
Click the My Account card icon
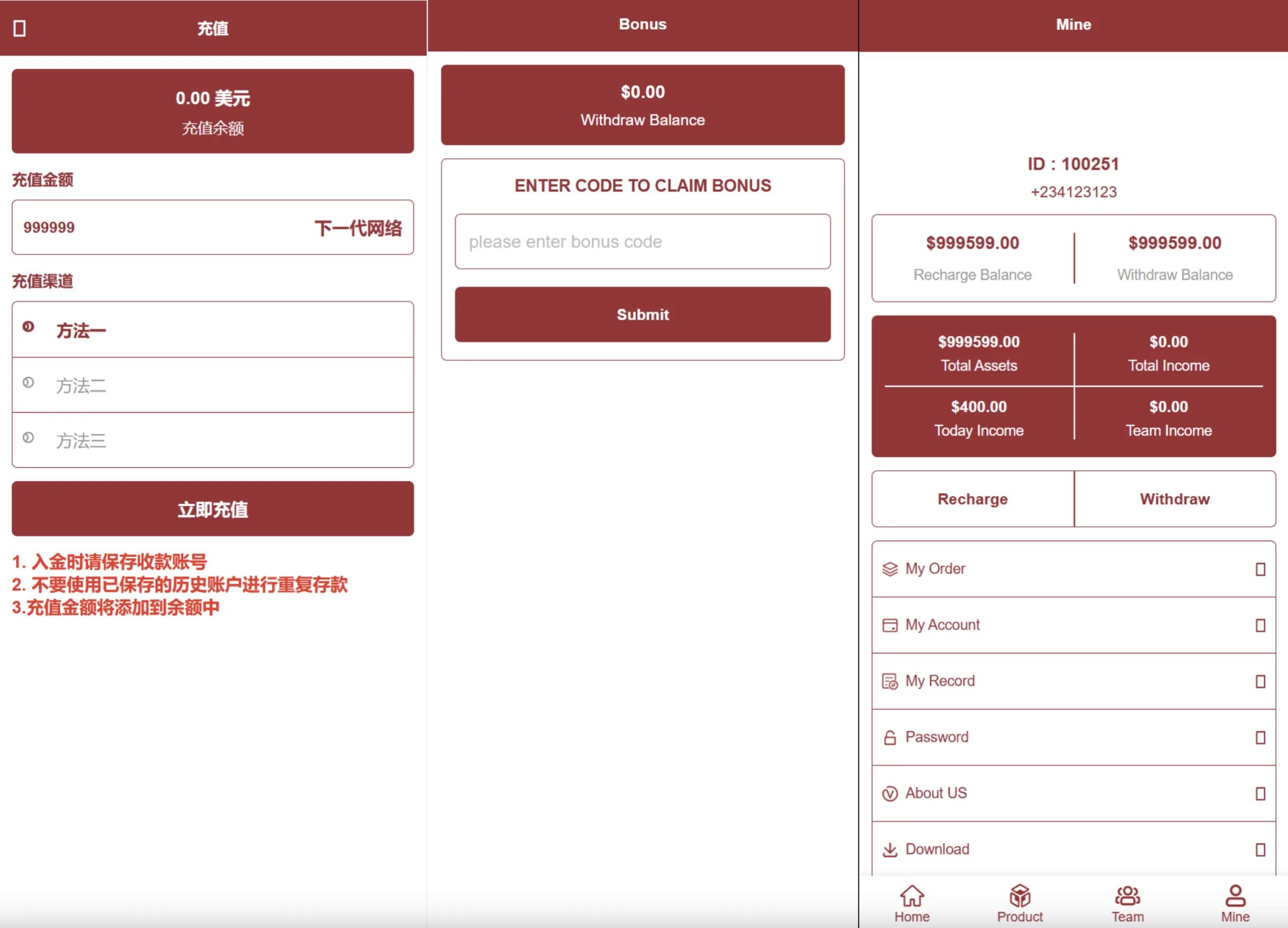click(x=890, y=625)
